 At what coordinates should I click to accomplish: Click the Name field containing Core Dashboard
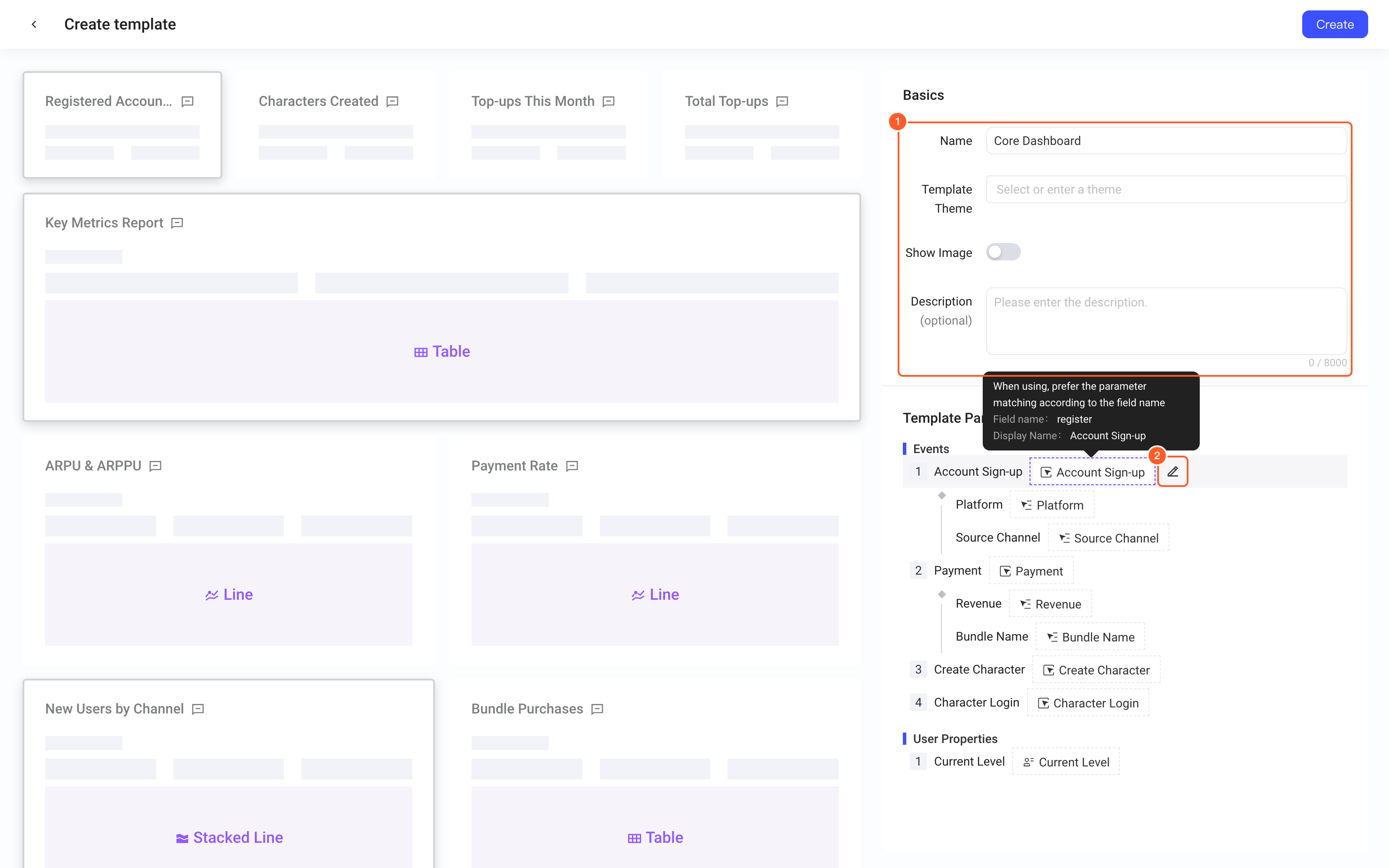click(1166, 141)
